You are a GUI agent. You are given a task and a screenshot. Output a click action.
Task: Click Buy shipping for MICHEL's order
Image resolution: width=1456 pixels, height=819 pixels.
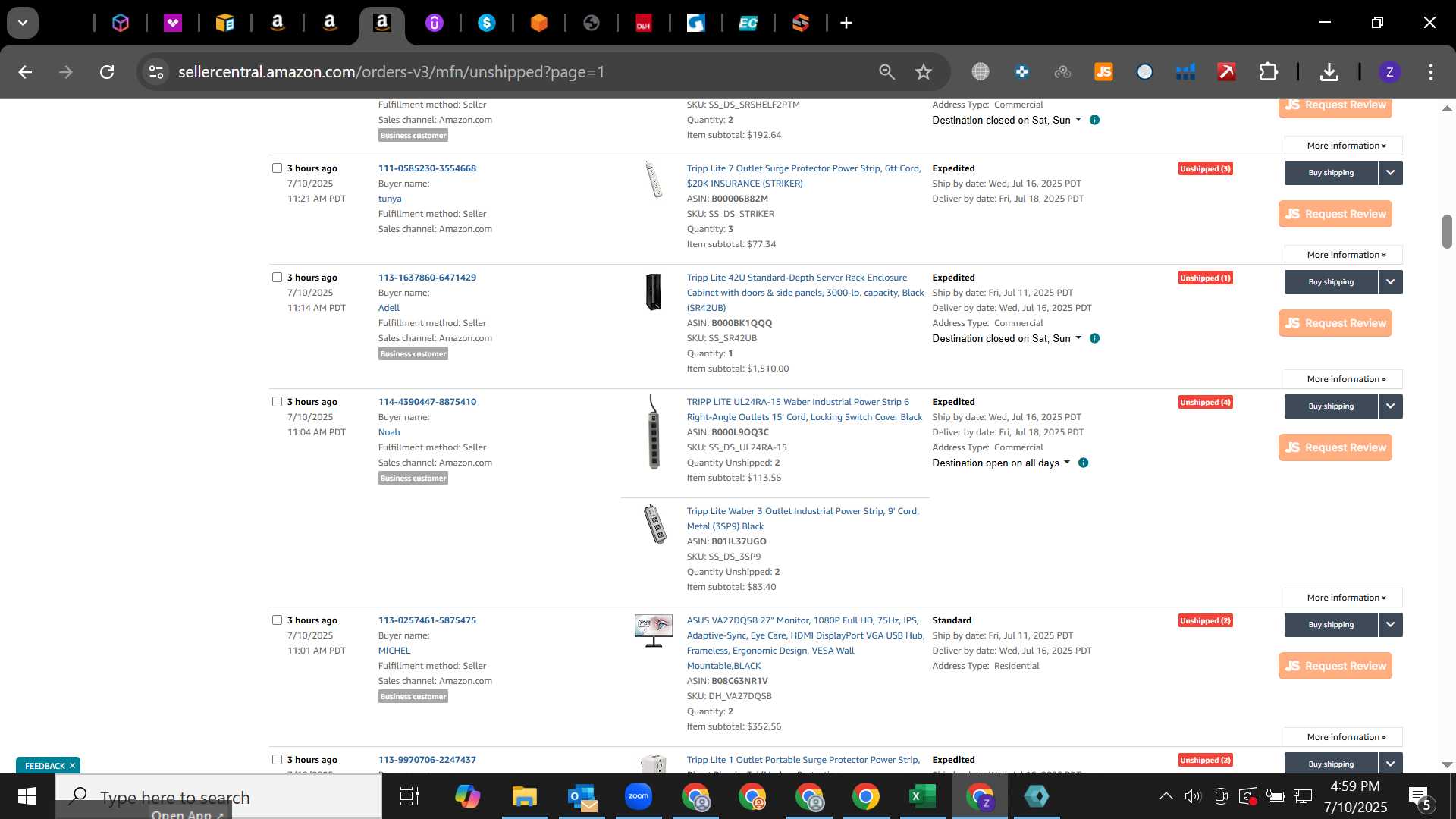click(1331, 625)
